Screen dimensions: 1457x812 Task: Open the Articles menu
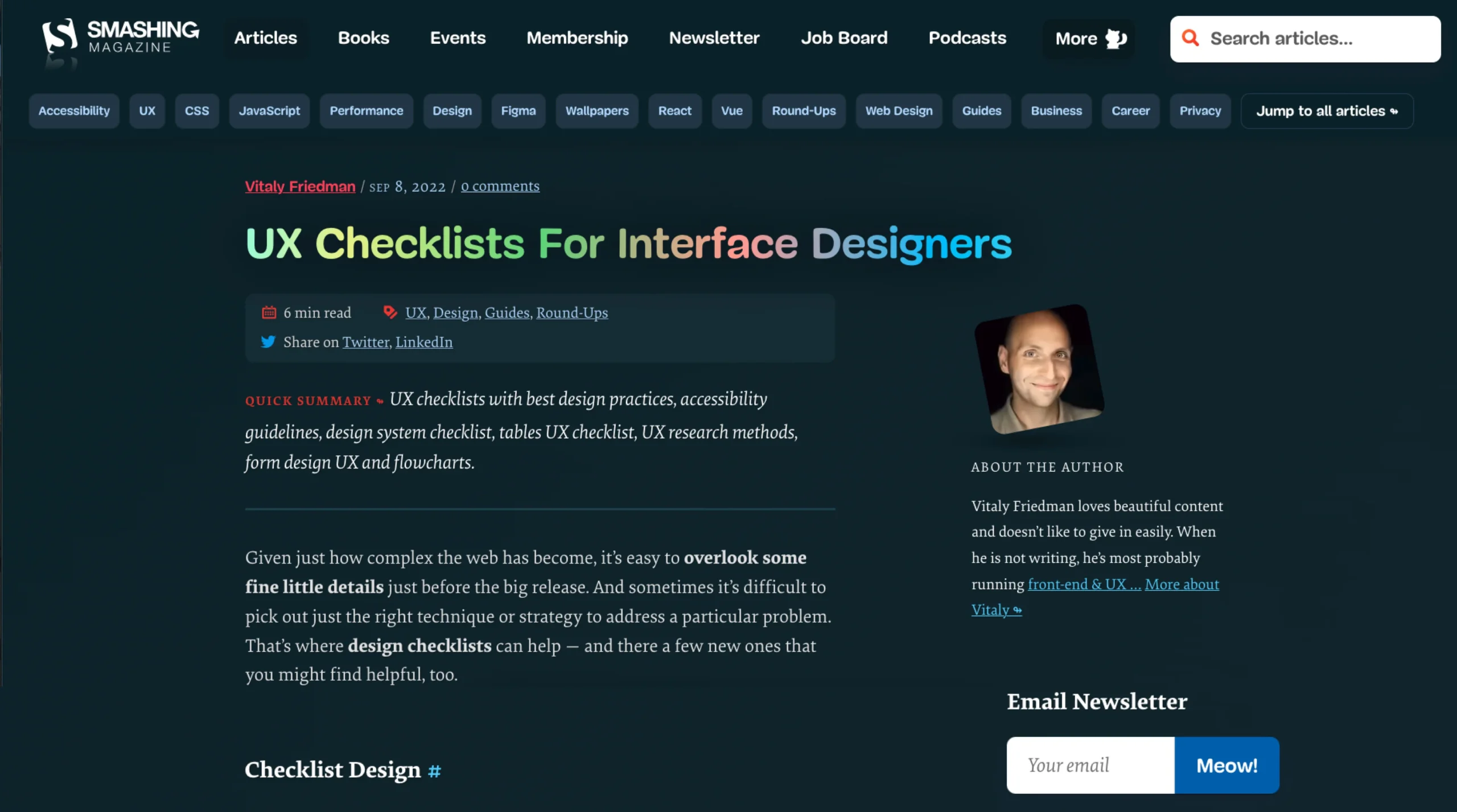point(266,38)
